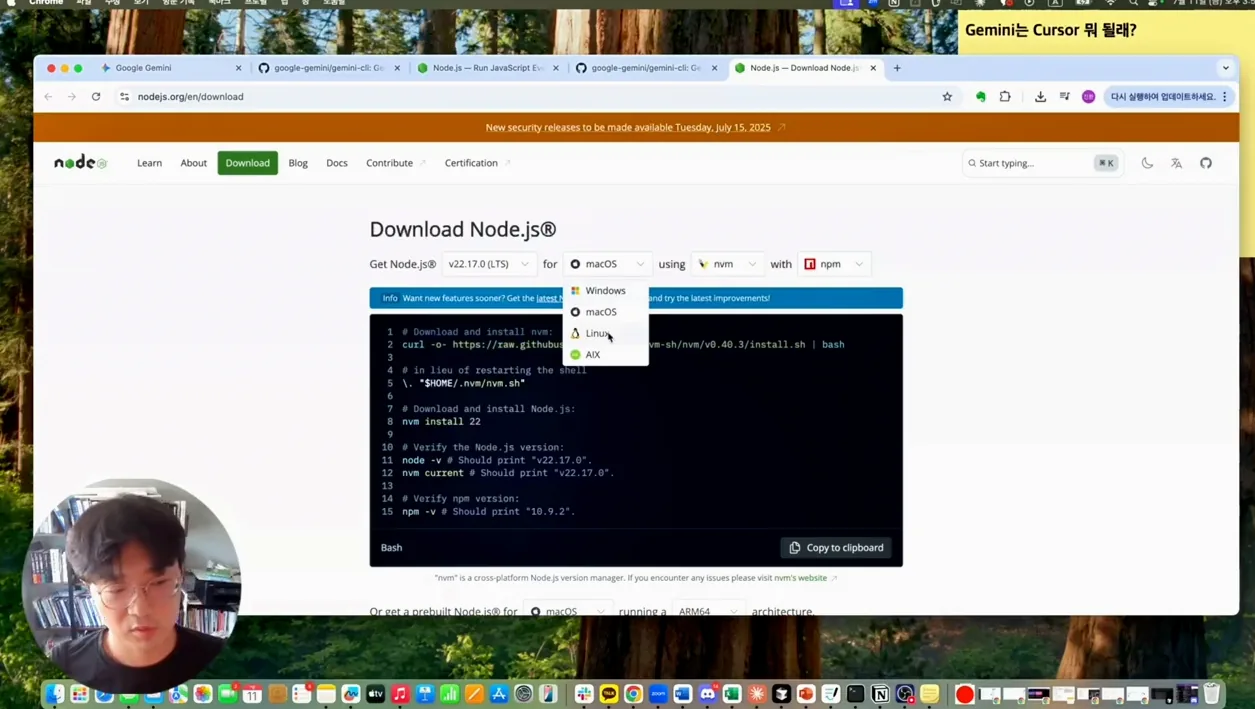Image resolution: width=1255 pixels, height=709 pixels.
Task: Bookmark this page with star icon
Action: (x=947, y=97)
